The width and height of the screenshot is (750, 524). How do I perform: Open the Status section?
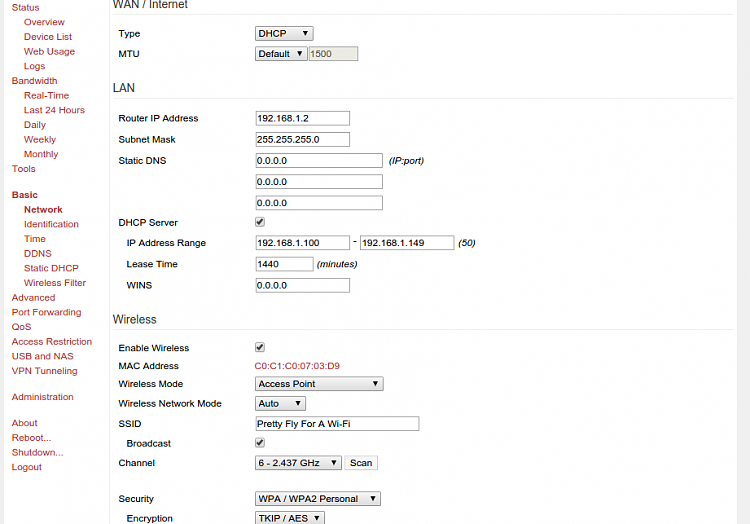pos(25,8)
